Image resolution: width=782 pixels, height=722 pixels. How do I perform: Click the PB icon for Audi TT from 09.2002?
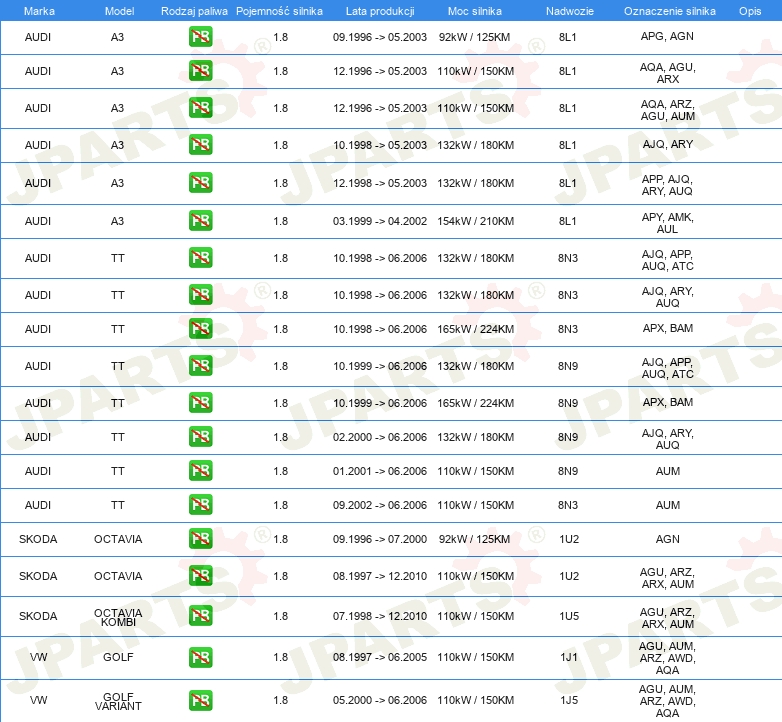click(x=200, y=505)
